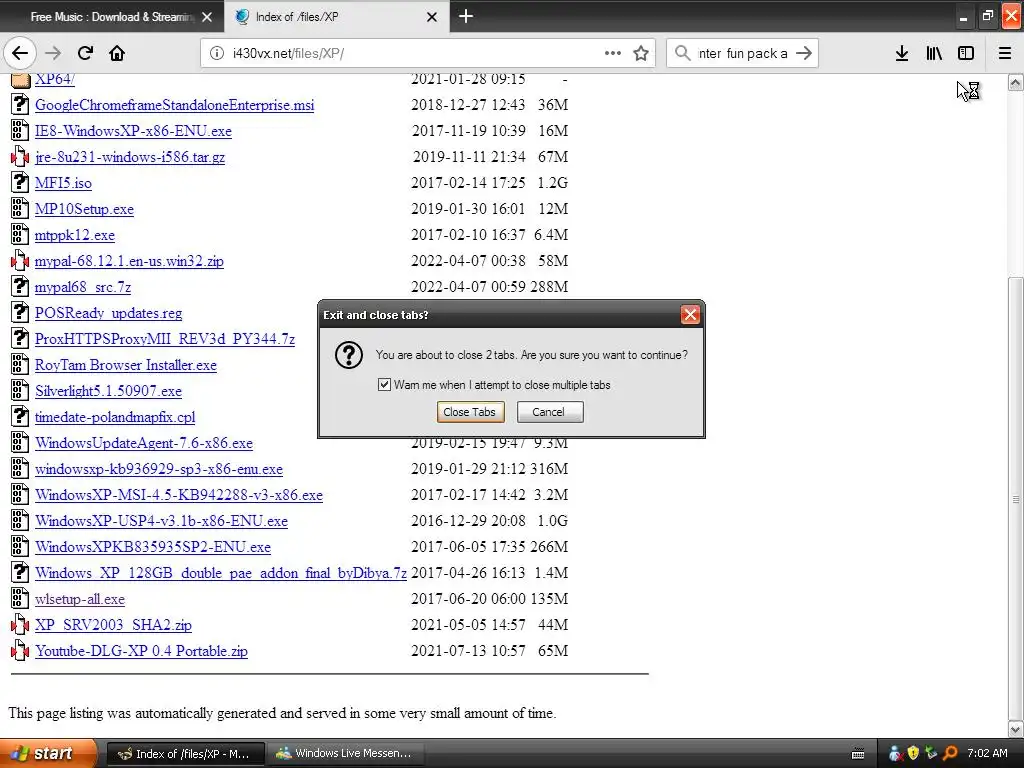Submit search with the arrow button
Image resolution: width=1024 pixels, height=768 pixels.
pyautogui.click(x=804, y=53)
